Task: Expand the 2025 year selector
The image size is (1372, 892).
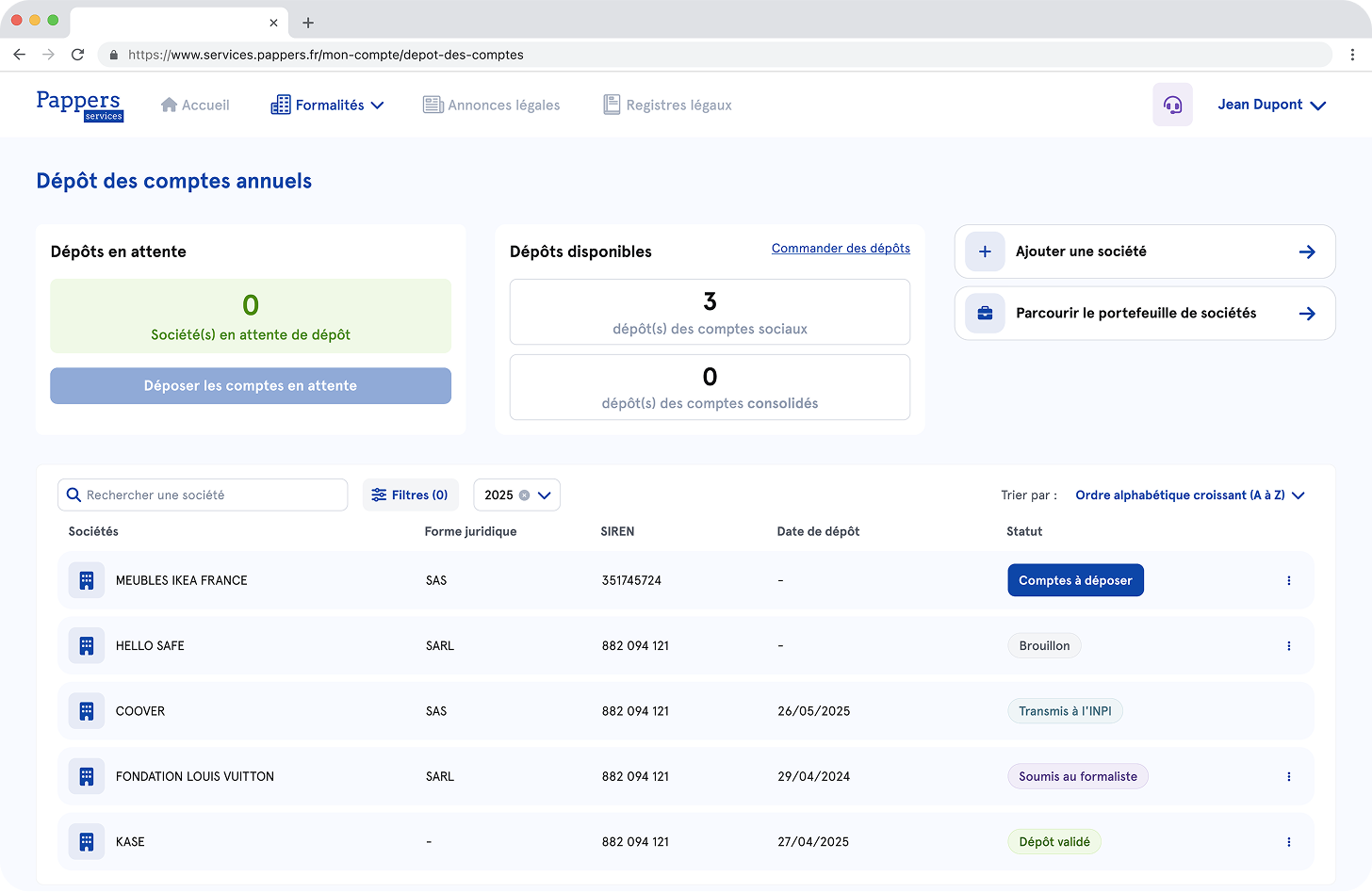Action: point(545,495)
